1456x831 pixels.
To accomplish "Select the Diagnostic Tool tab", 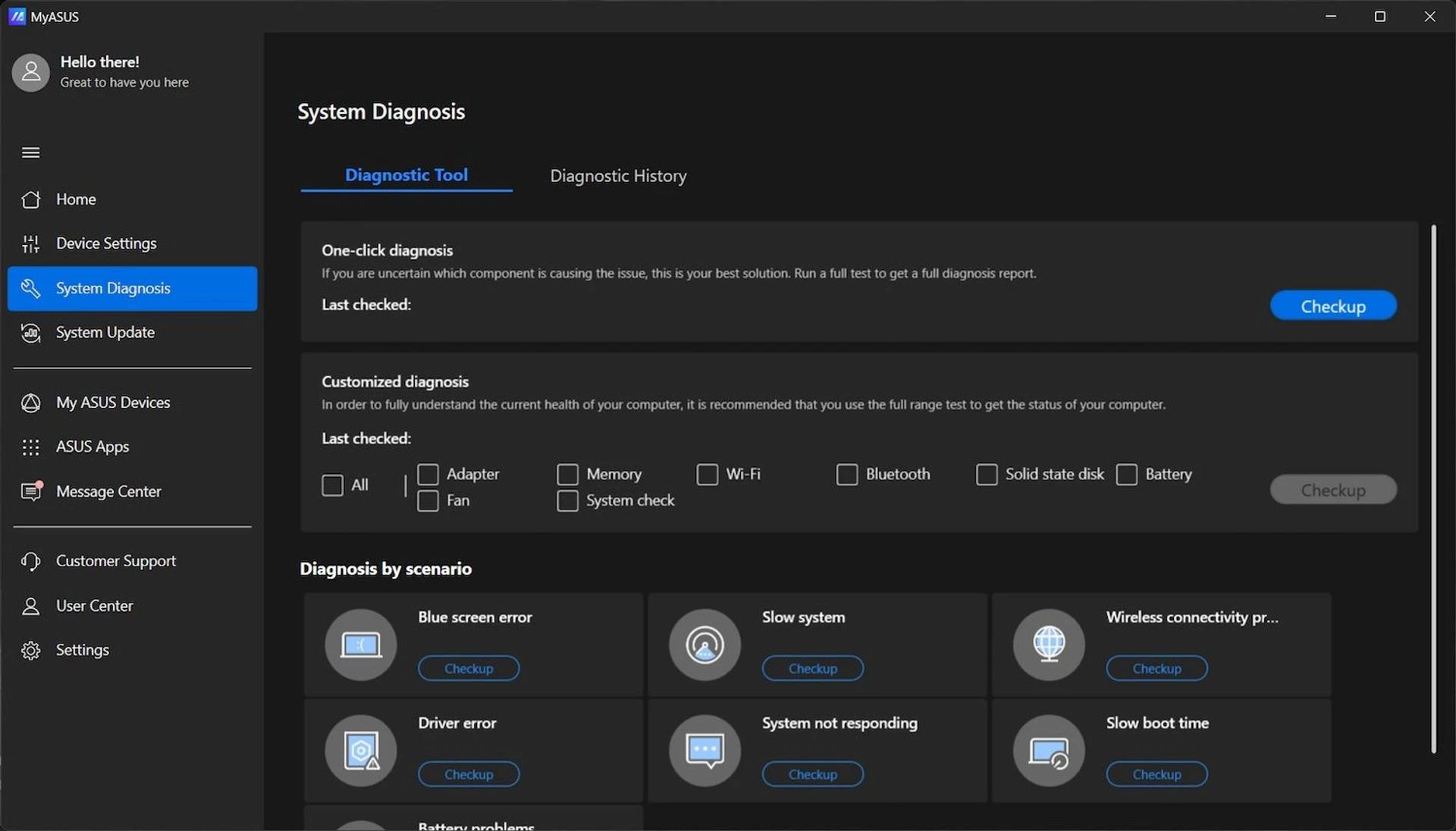I will click(x=406, y=175).
